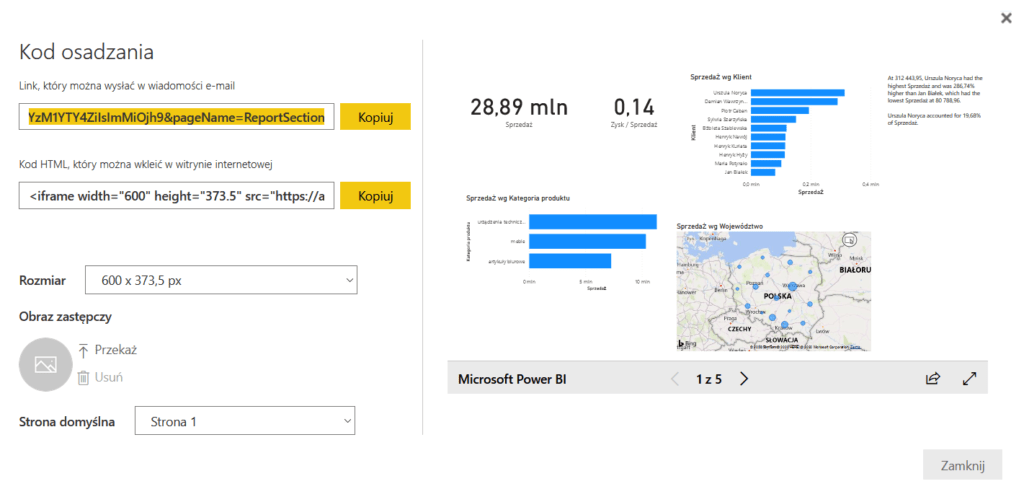Copy the HTML iframe code with Kopiuj

[x=375, y=195]
